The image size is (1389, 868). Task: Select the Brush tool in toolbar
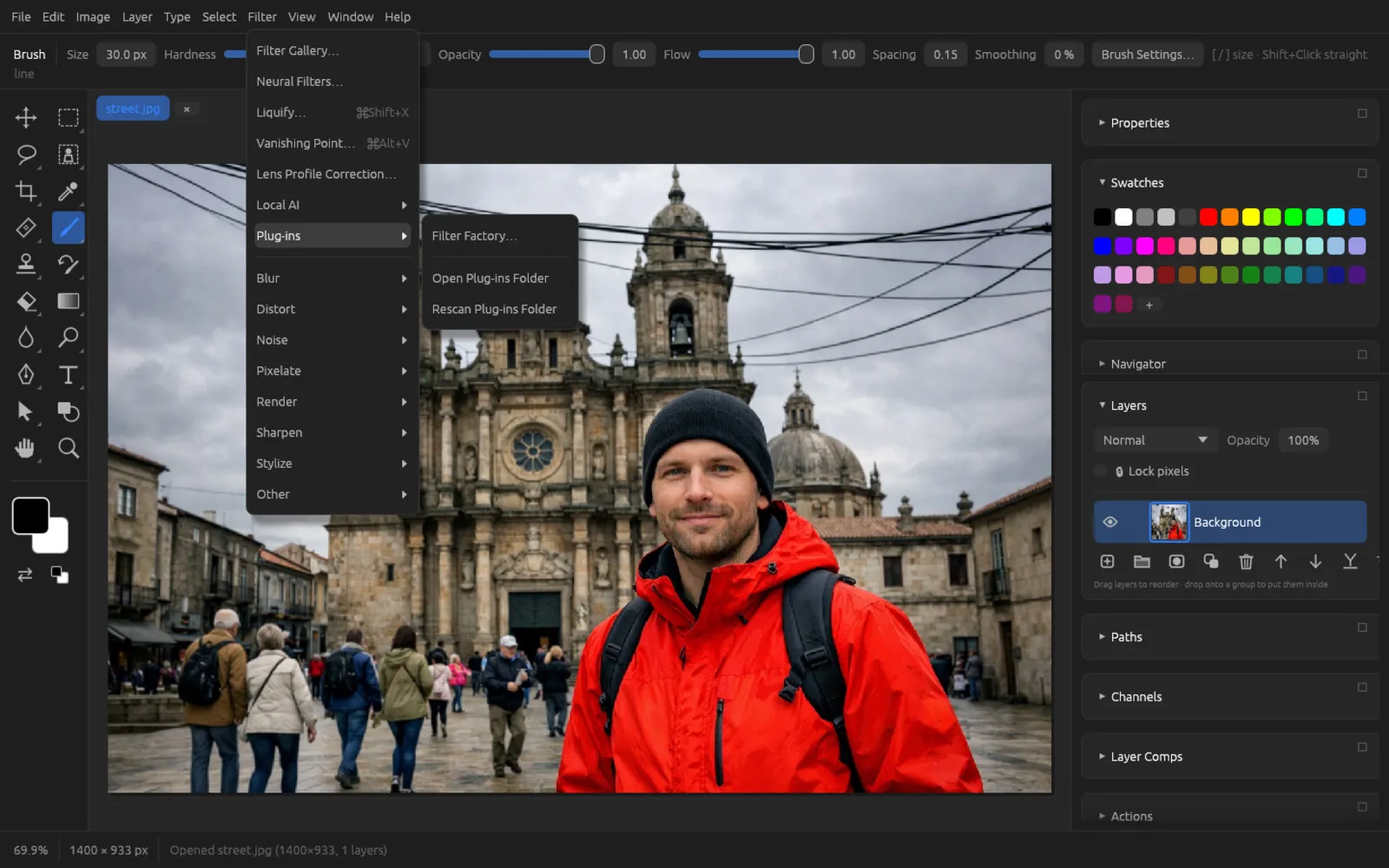pyautogui.click(x=68, y=227)
